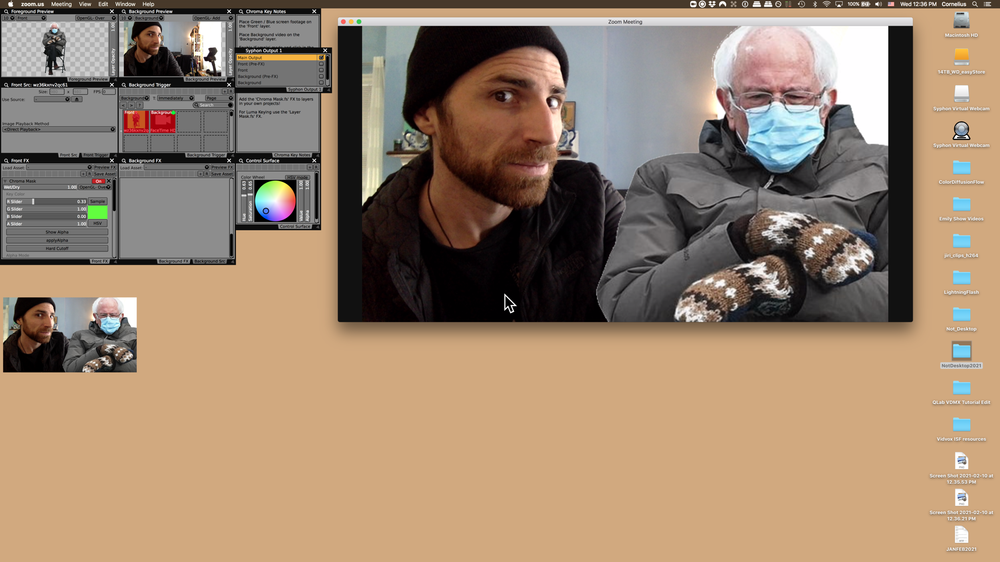Image resolution: width=1000 pixels, height=562 pixels.
Task: Open the View menu in the menu bar
Action: (x=85, y=4)
